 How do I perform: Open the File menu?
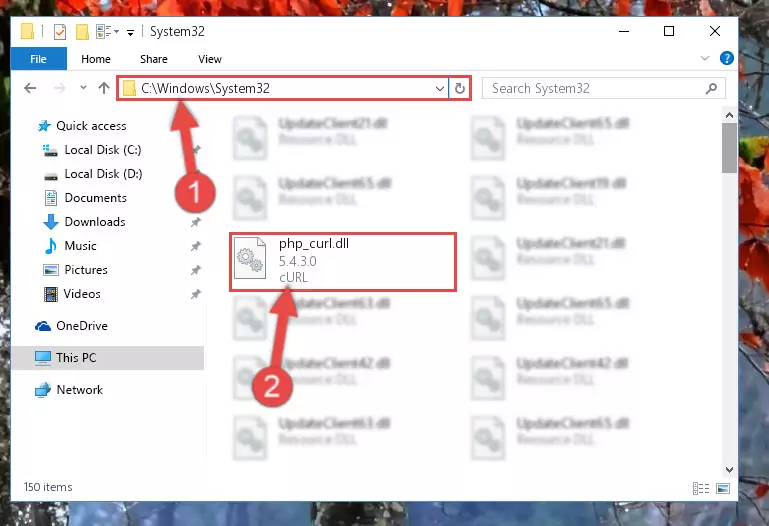click(x=38, y=59)
